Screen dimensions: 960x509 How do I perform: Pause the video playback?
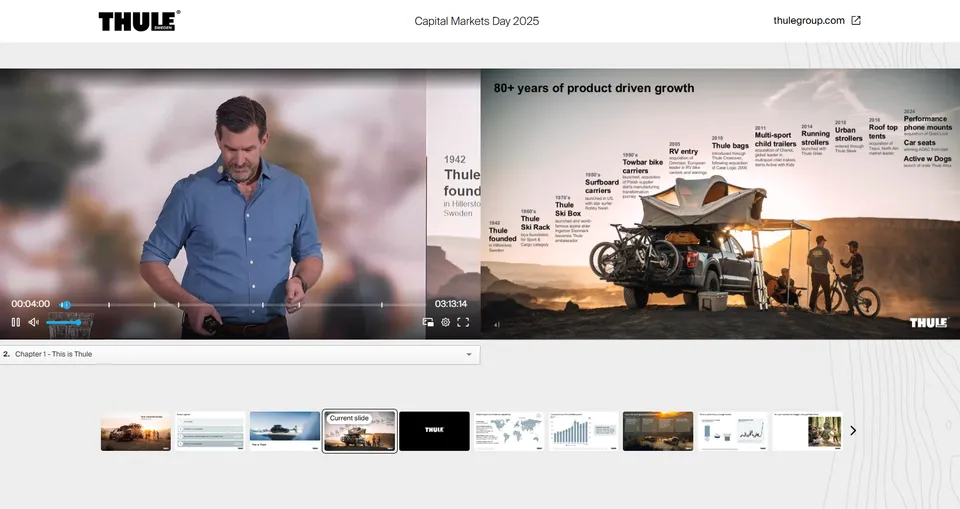click(x=15, y=322)
